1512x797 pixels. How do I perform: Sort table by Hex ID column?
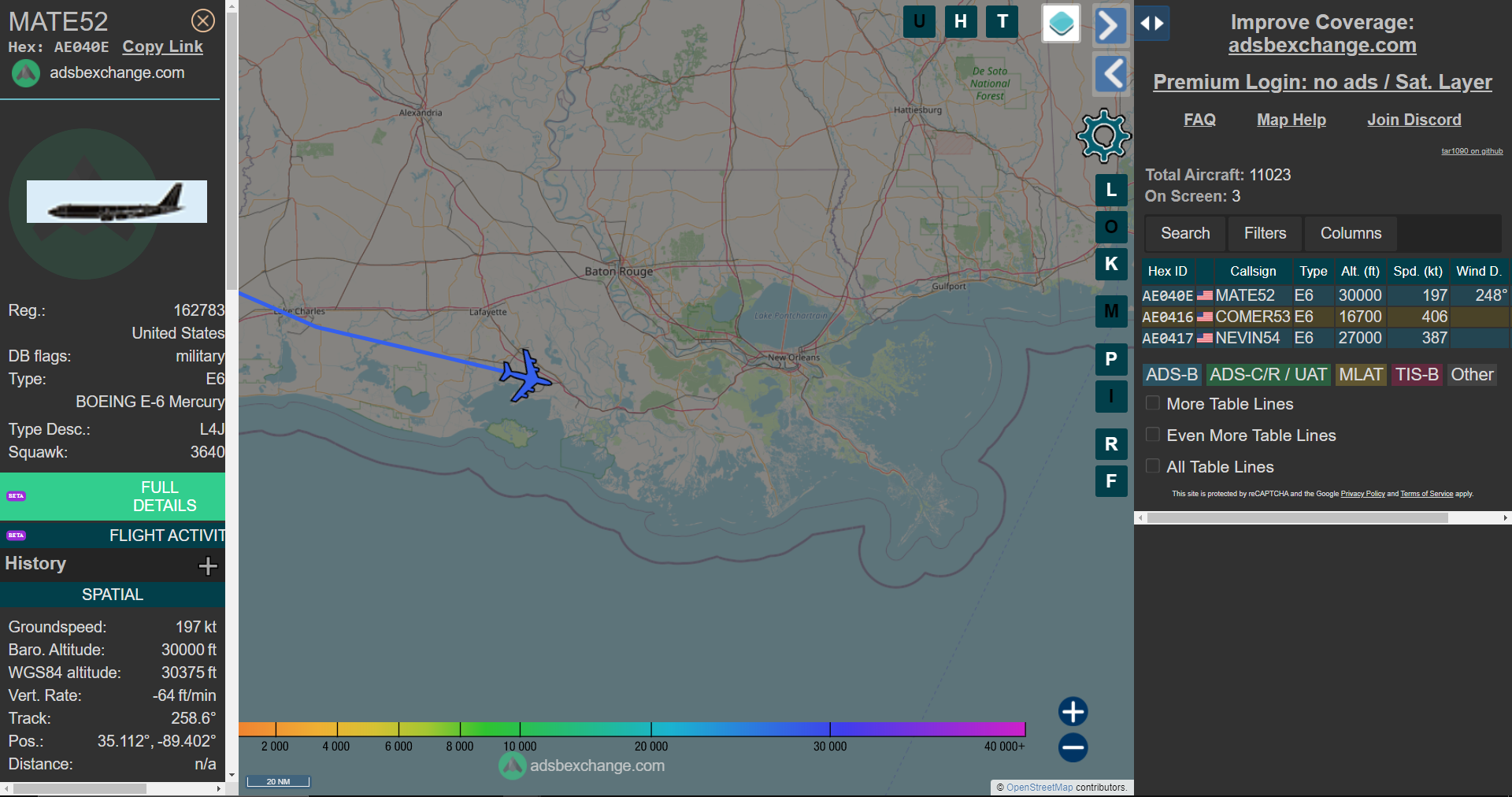click(x=1168, y=271)
